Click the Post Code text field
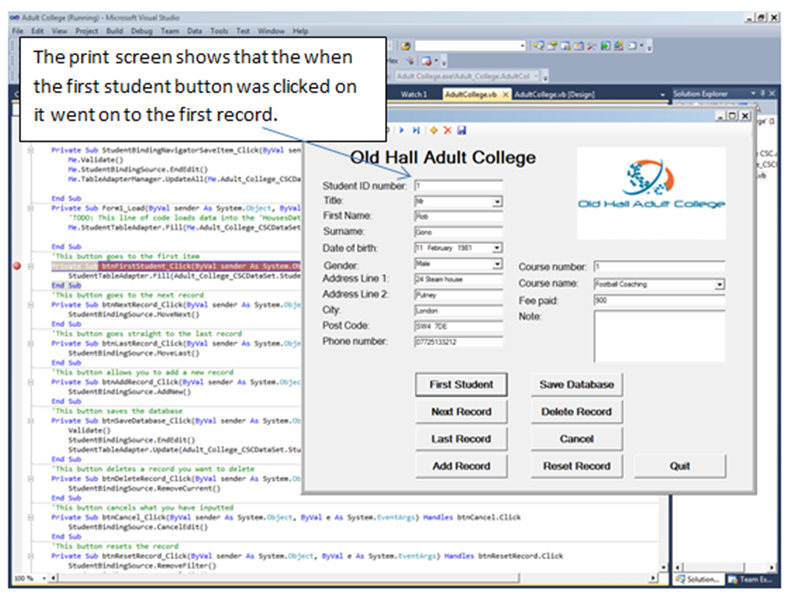The width and height of the screenshot is (786, 598). click(458, 326)
